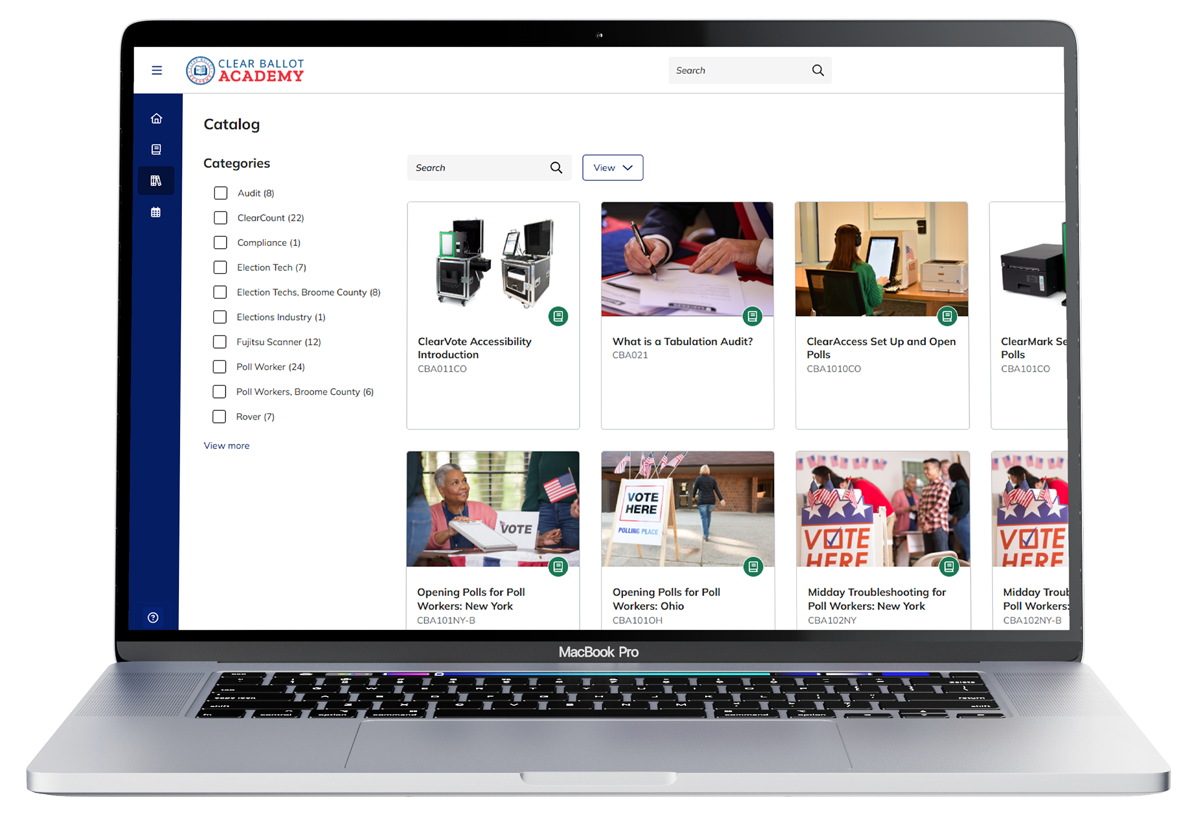Open ClearAccess Set Up and Open Polls title
This screenshot has height=819, width=1200.
pos(881,348)
